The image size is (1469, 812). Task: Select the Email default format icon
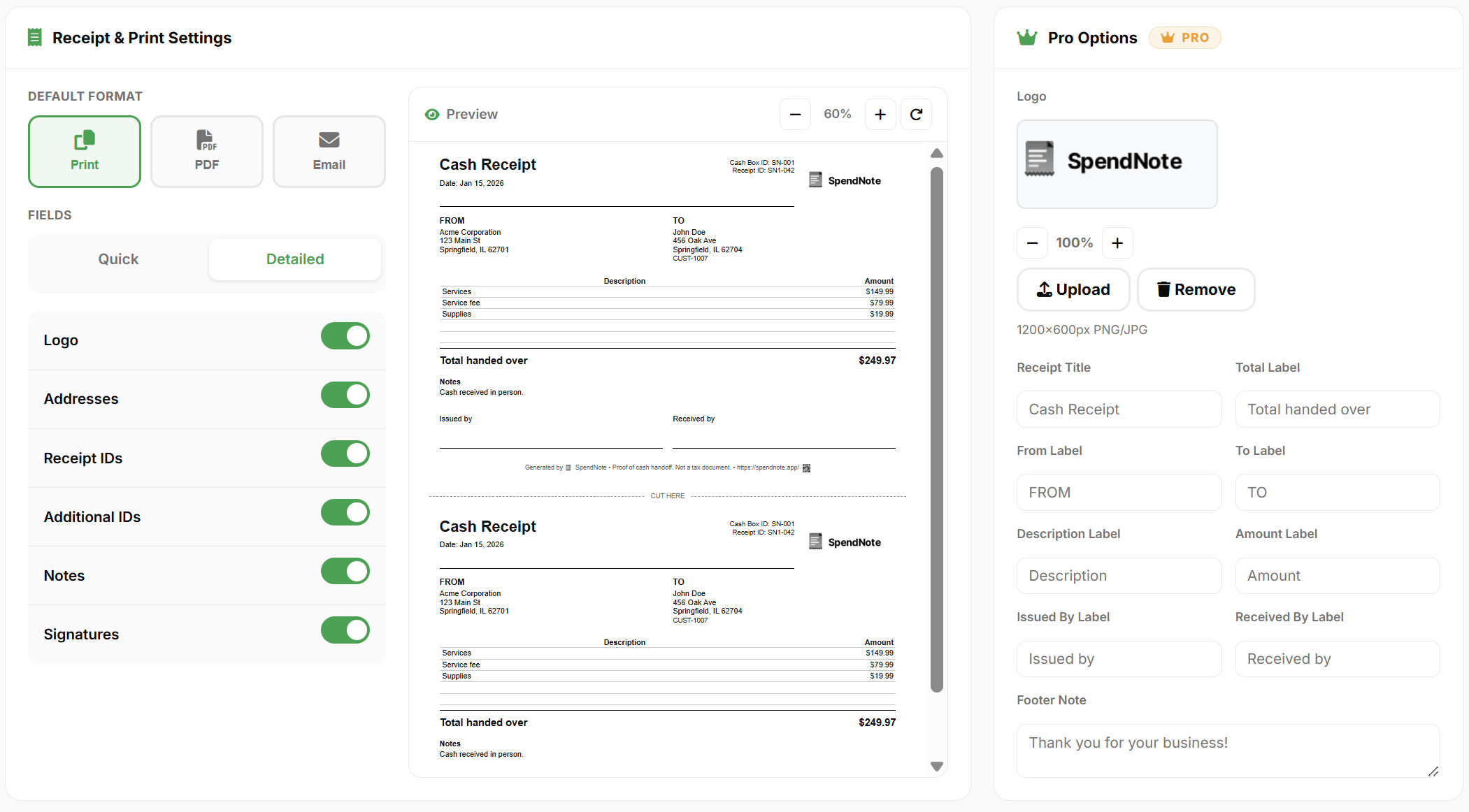coord(329,140)
